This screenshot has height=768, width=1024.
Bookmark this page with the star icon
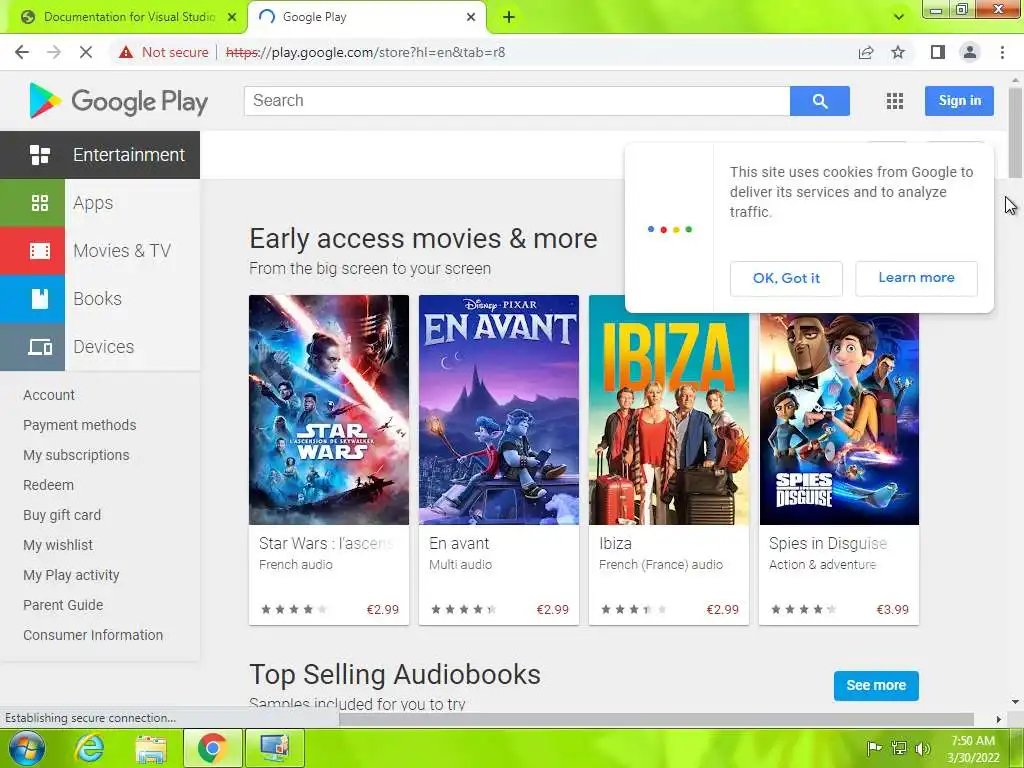tap(899, 52)
